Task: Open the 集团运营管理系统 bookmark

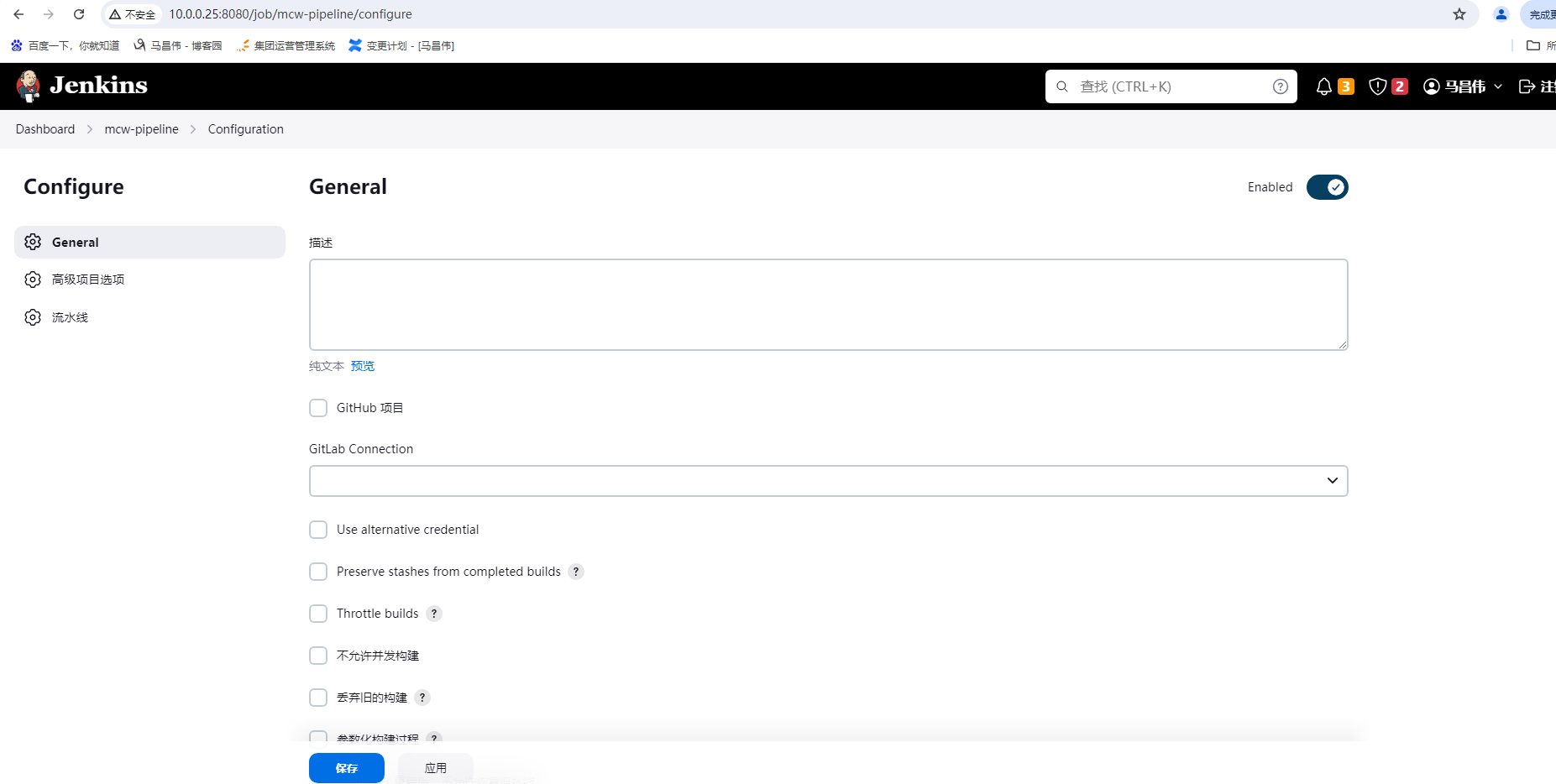Action: [x=286, y=45]
